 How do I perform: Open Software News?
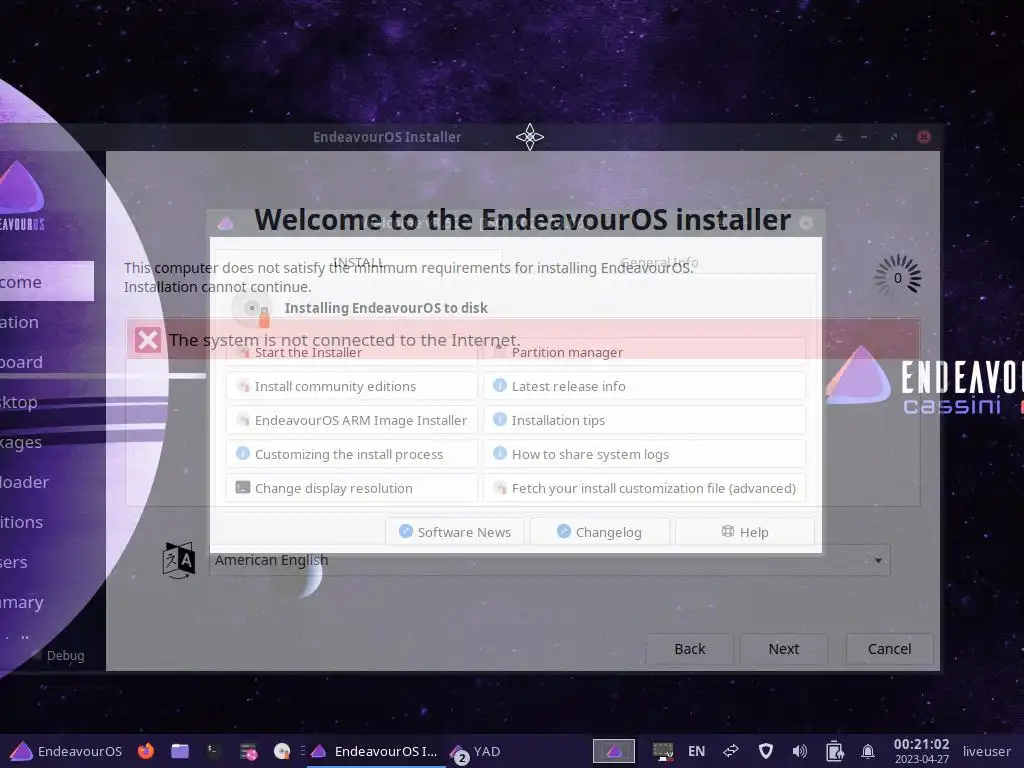[455, 532]
